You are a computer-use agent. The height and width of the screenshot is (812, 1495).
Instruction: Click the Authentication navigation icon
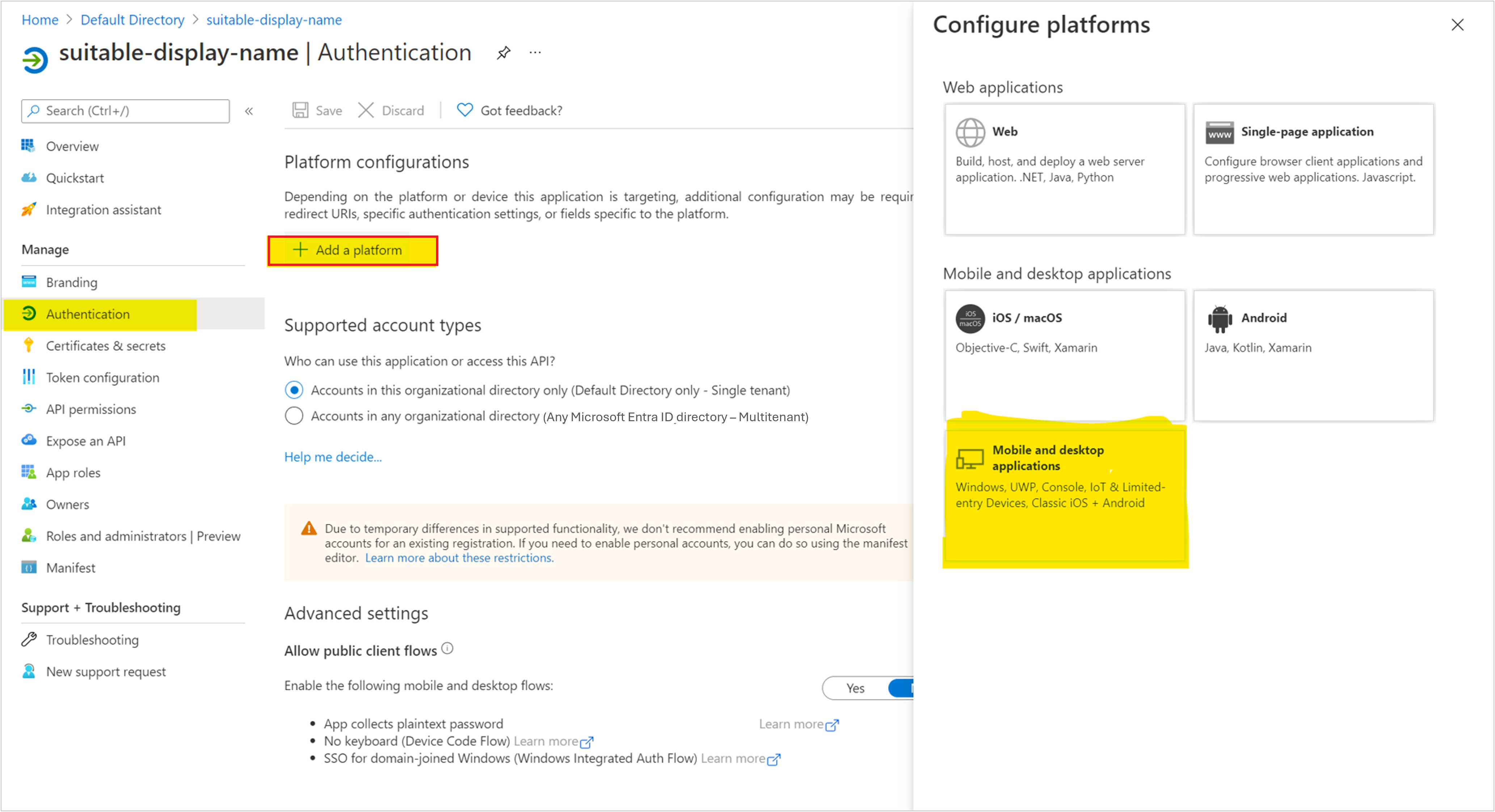coord(28,313)
